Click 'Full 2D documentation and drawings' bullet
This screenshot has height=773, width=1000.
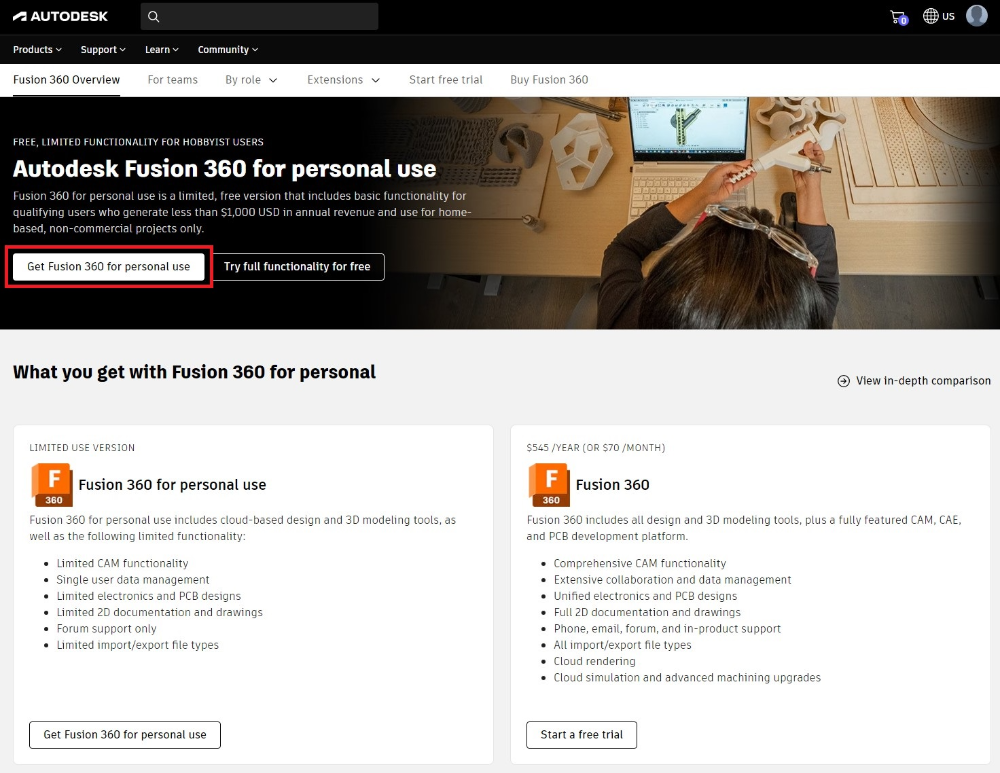[647, 612]
